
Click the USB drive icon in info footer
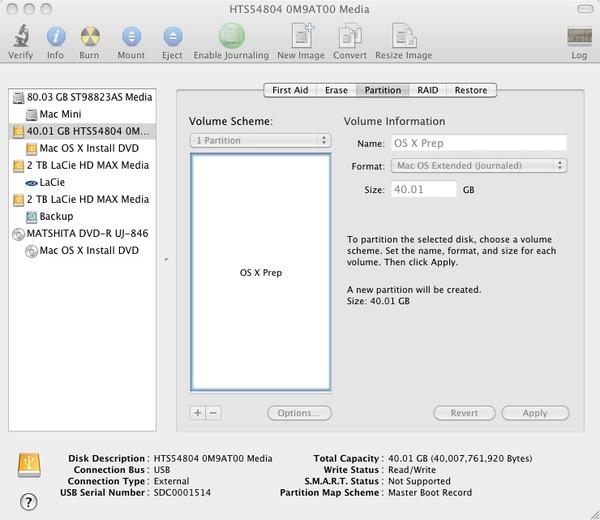29,465
